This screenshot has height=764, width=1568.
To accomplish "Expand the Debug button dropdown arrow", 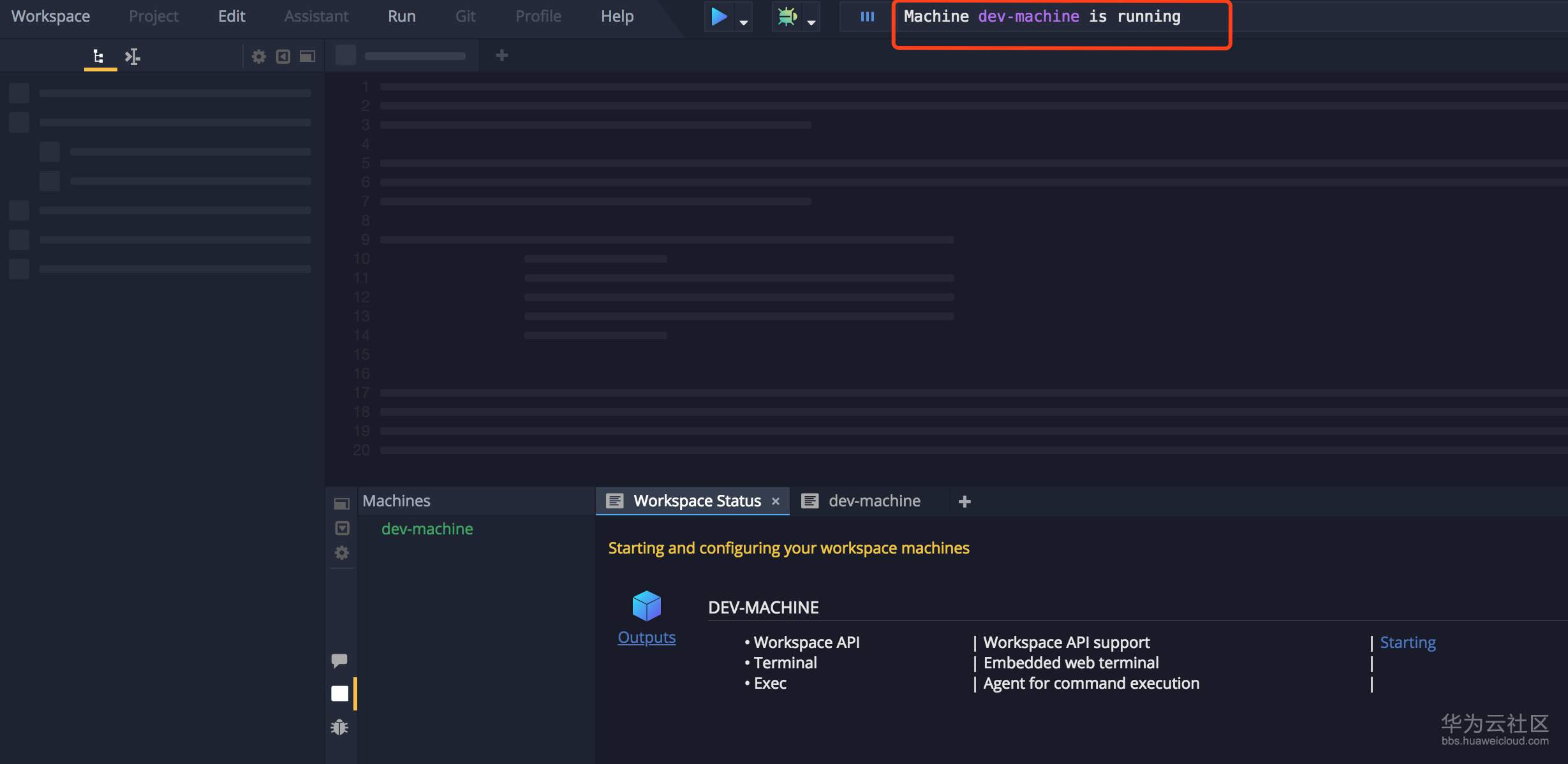I will pos(811,22).
